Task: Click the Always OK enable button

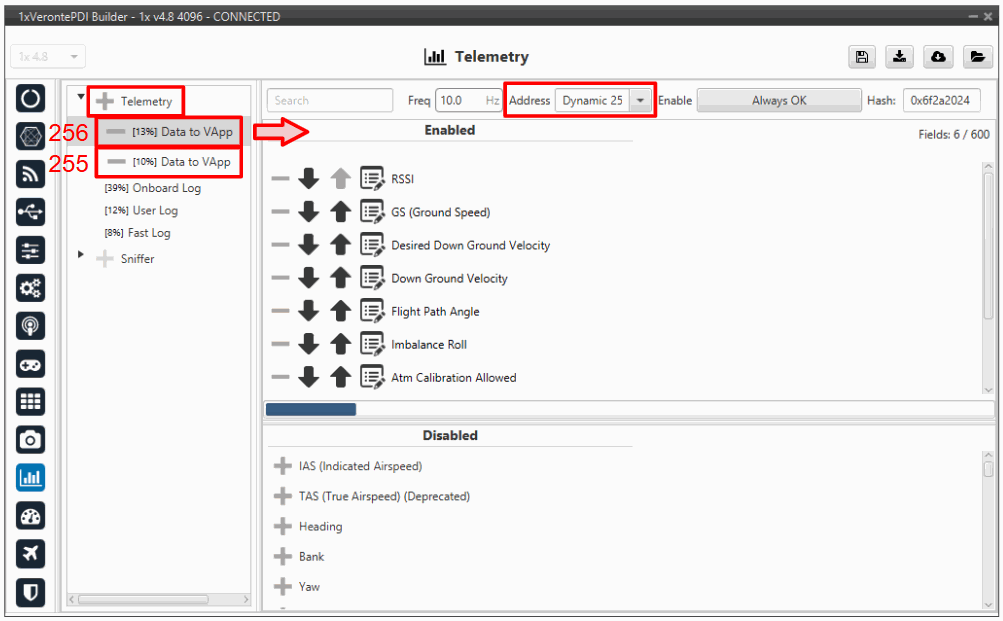Action: pos(778,101)
